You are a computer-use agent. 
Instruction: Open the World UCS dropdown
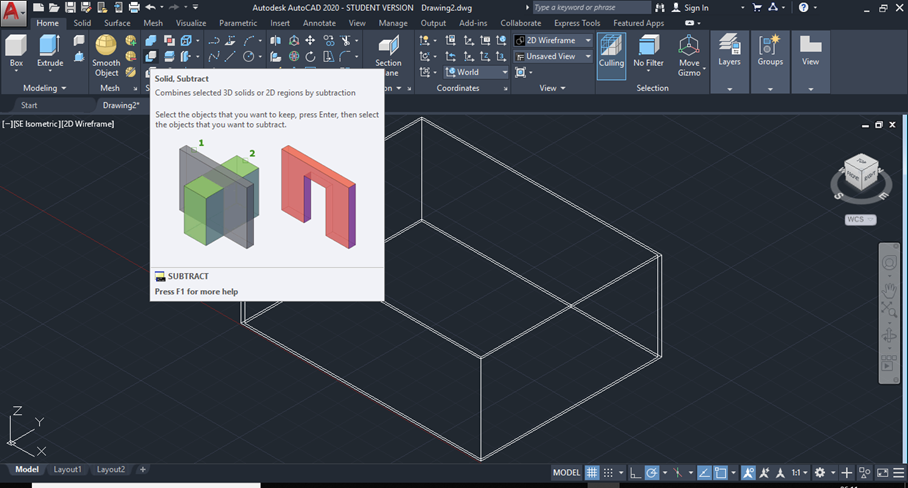coord(475,72)
